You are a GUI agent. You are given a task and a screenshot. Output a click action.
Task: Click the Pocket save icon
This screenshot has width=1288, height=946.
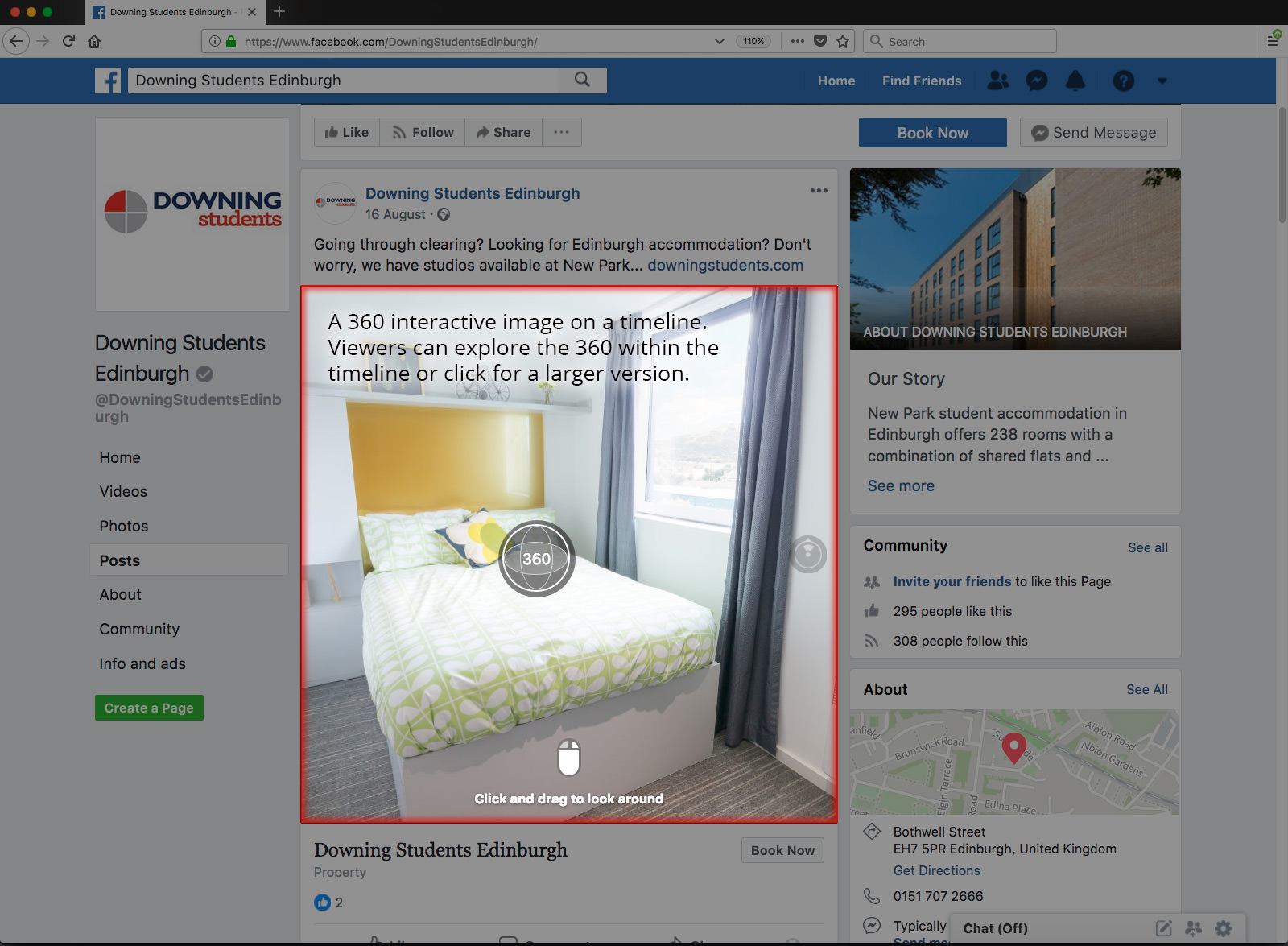[x=820, y=41]
